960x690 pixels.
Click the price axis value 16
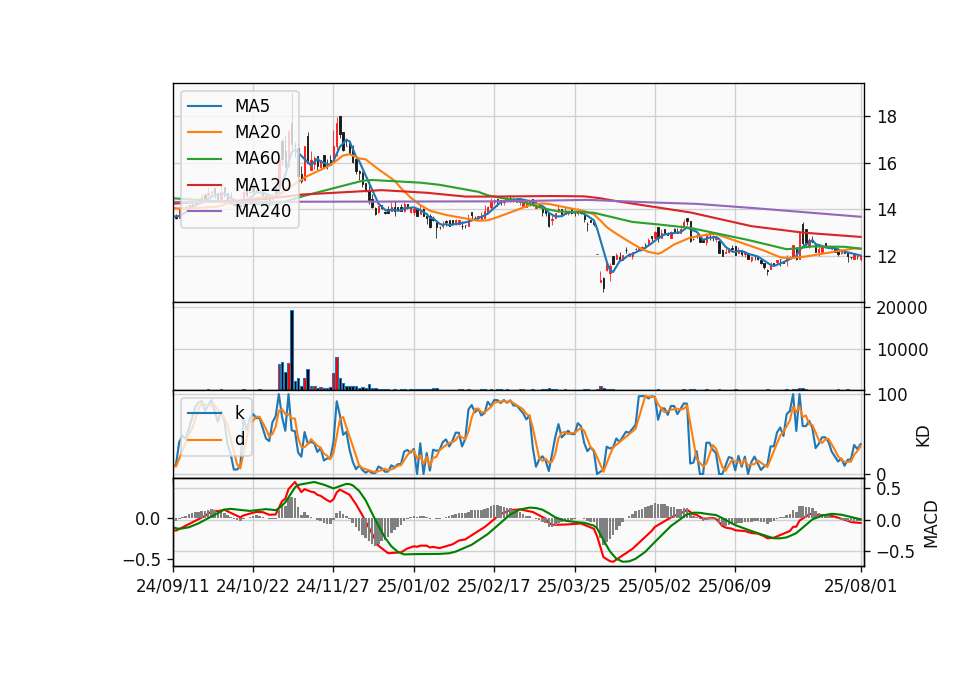pos(887,163)
